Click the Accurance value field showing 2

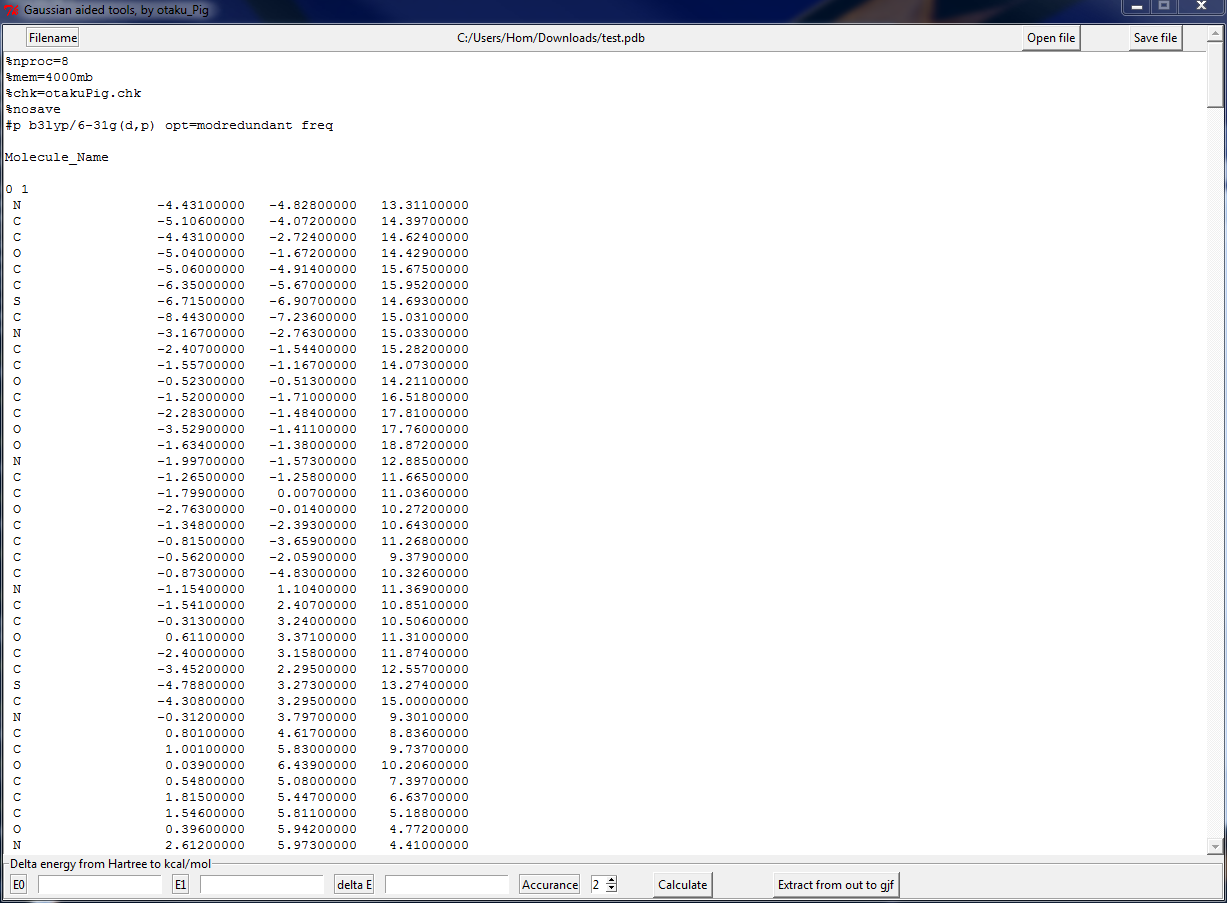click(598, 884)
